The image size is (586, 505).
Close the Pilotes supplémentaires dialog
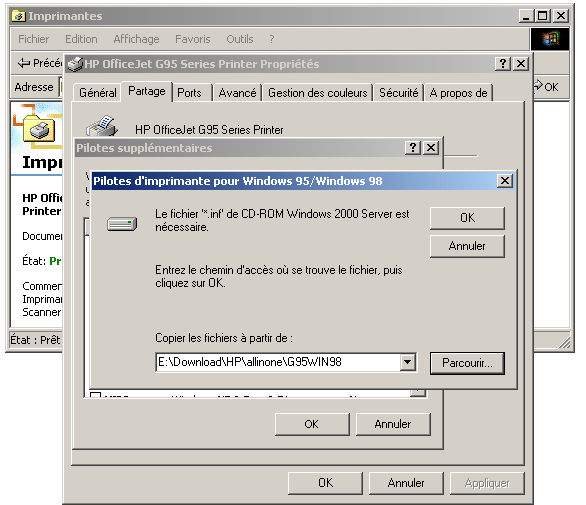pyautogui.click(x=431, y=148)
